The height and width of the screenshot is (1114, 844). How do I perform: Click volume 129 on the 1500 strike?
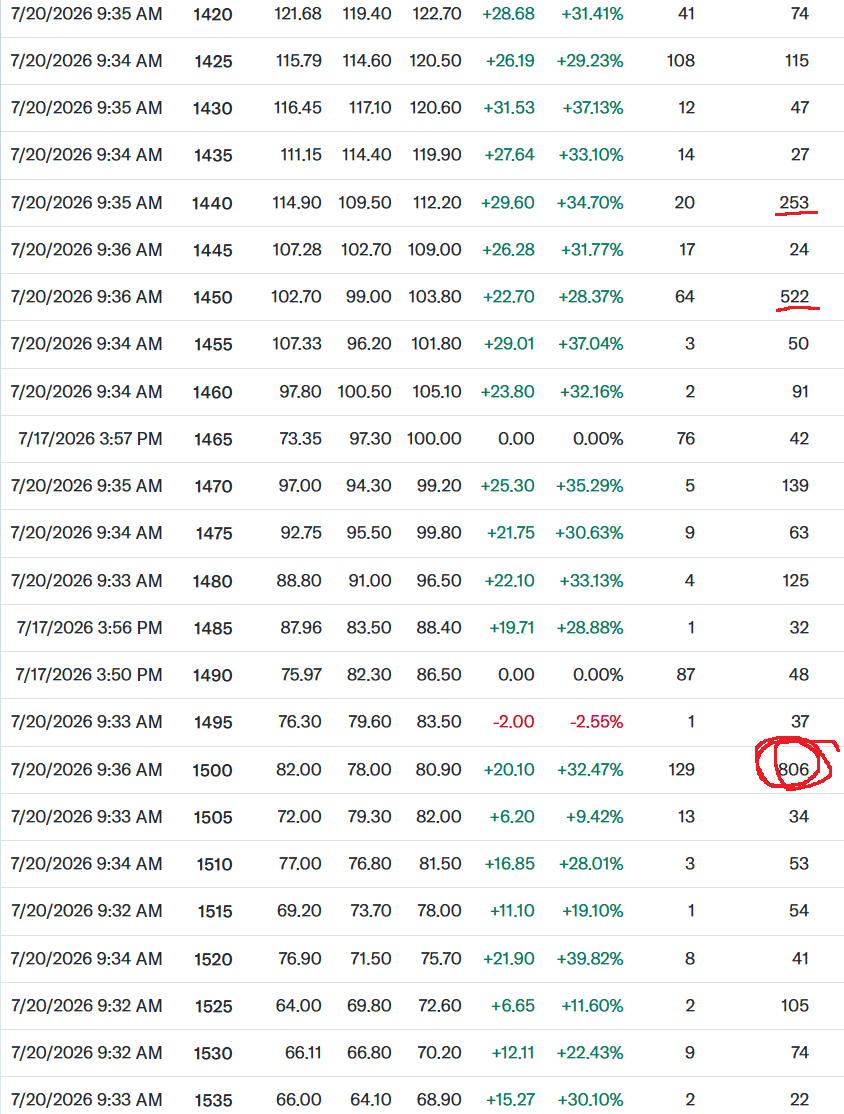point(681,770)
